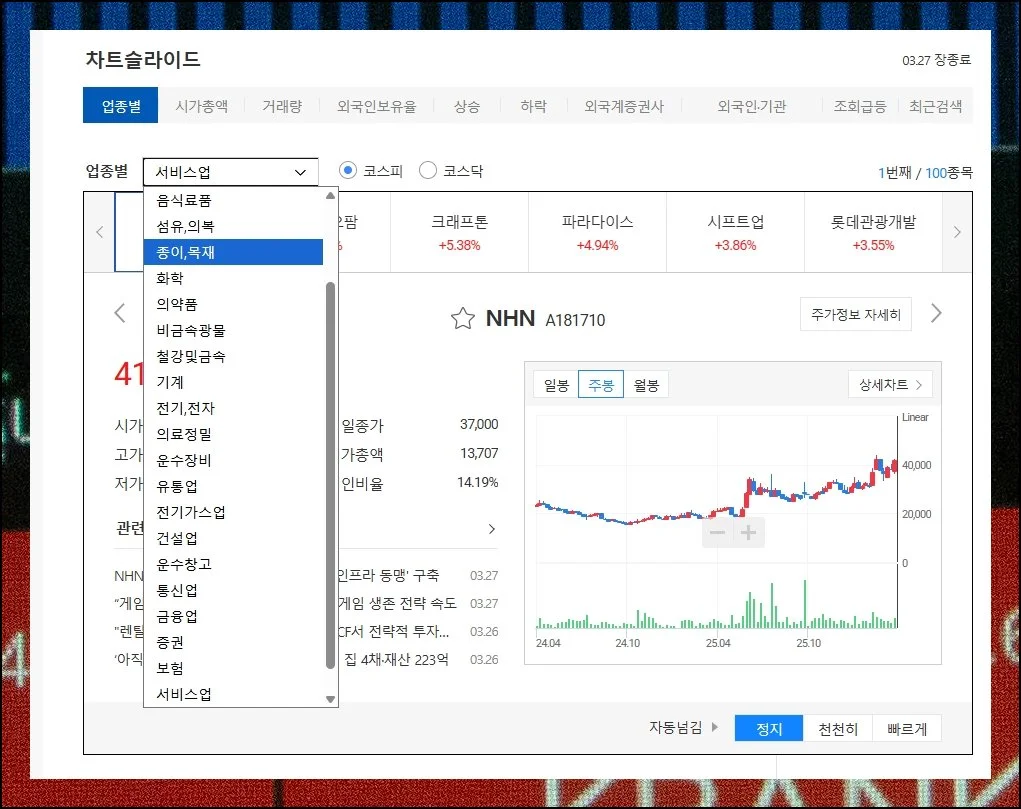Click the 자동넘김 play arrow icon
The width and height of the screenshot is (1021, 809).
(x=713, y=729)
